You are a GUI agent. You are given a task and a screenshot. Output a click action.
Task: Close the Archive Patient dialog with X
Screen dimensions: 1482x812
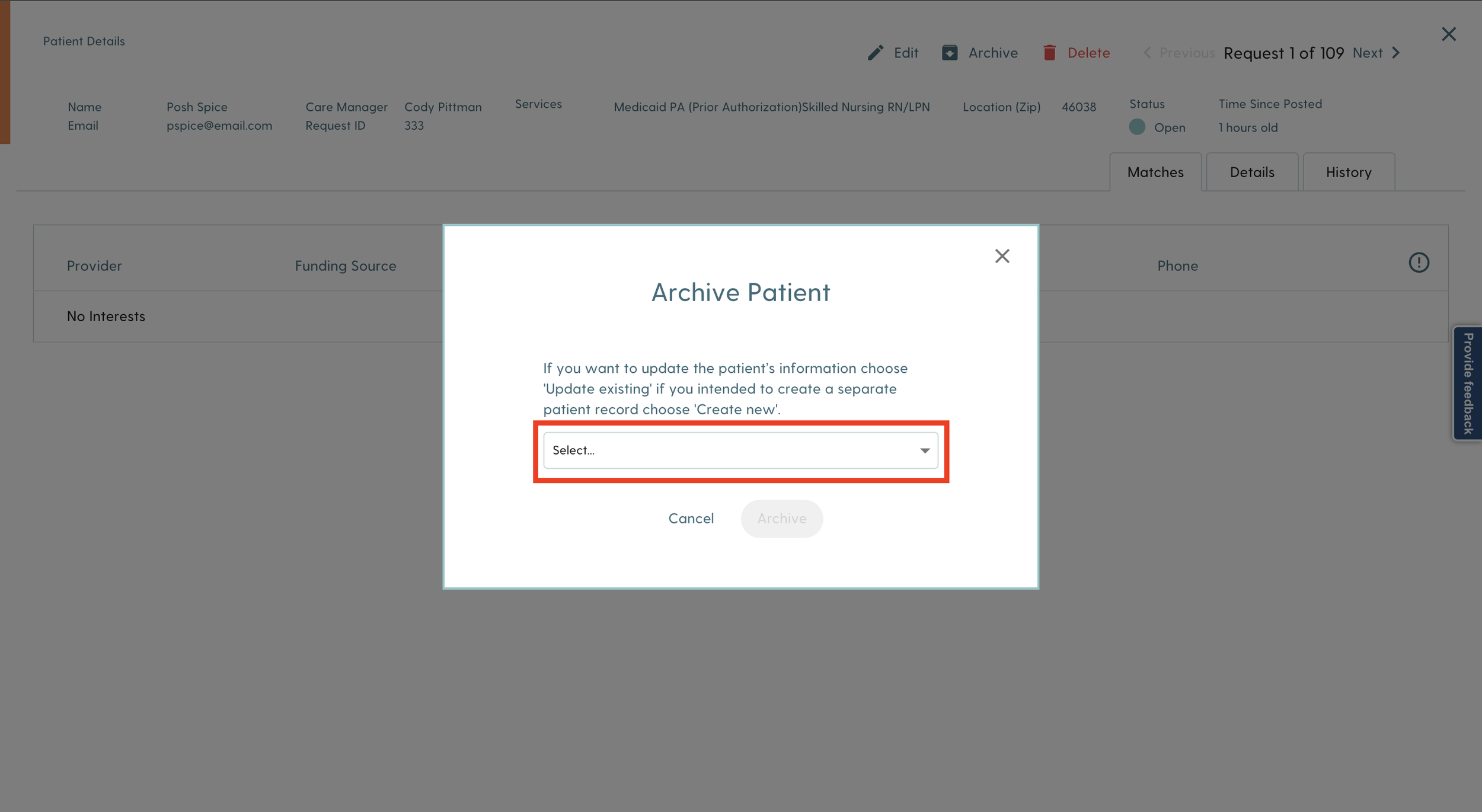(x=1002, y=256)
